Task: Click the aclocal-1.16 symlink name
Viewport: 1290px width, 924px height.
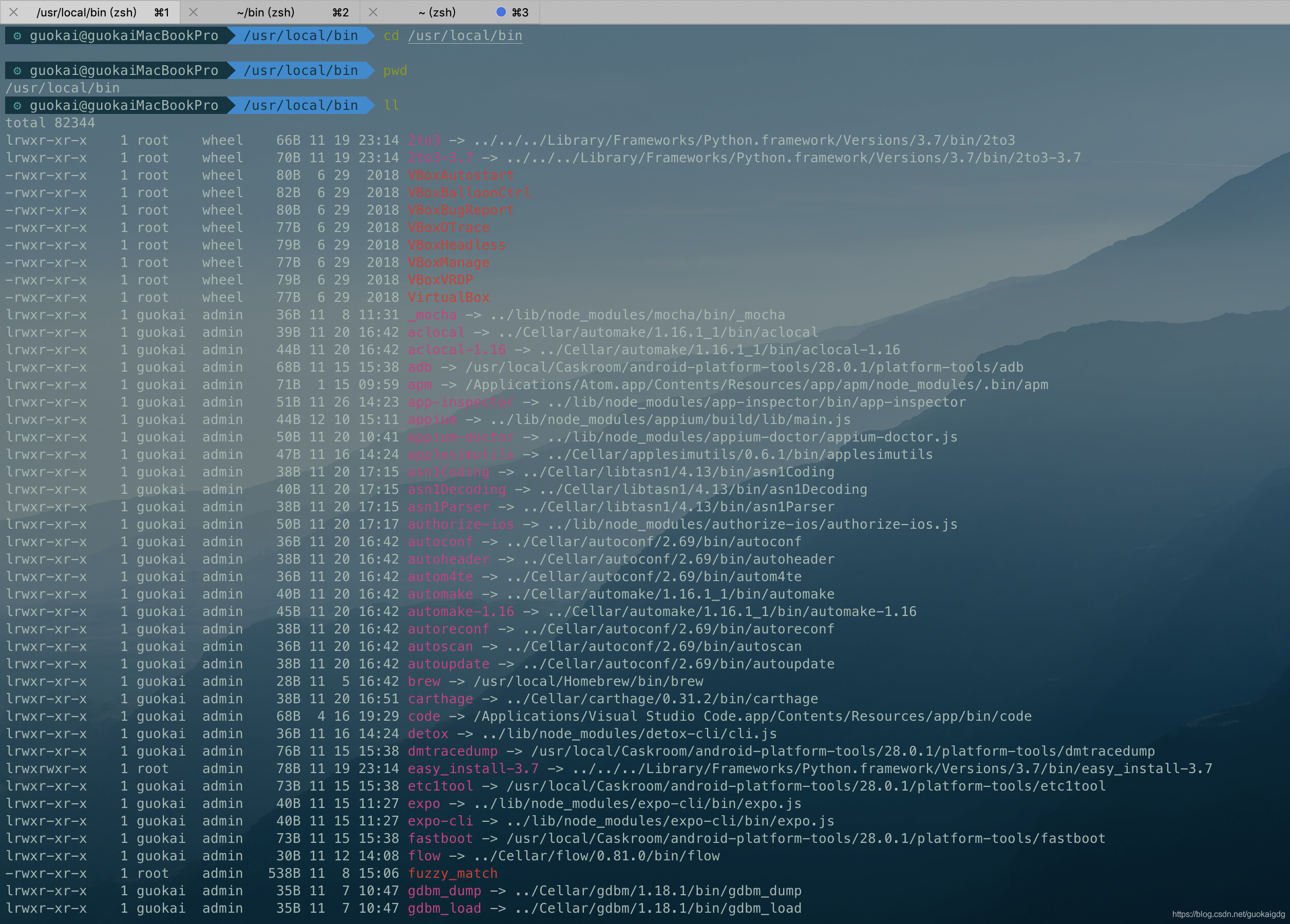Action: click(x=457, y=350)
